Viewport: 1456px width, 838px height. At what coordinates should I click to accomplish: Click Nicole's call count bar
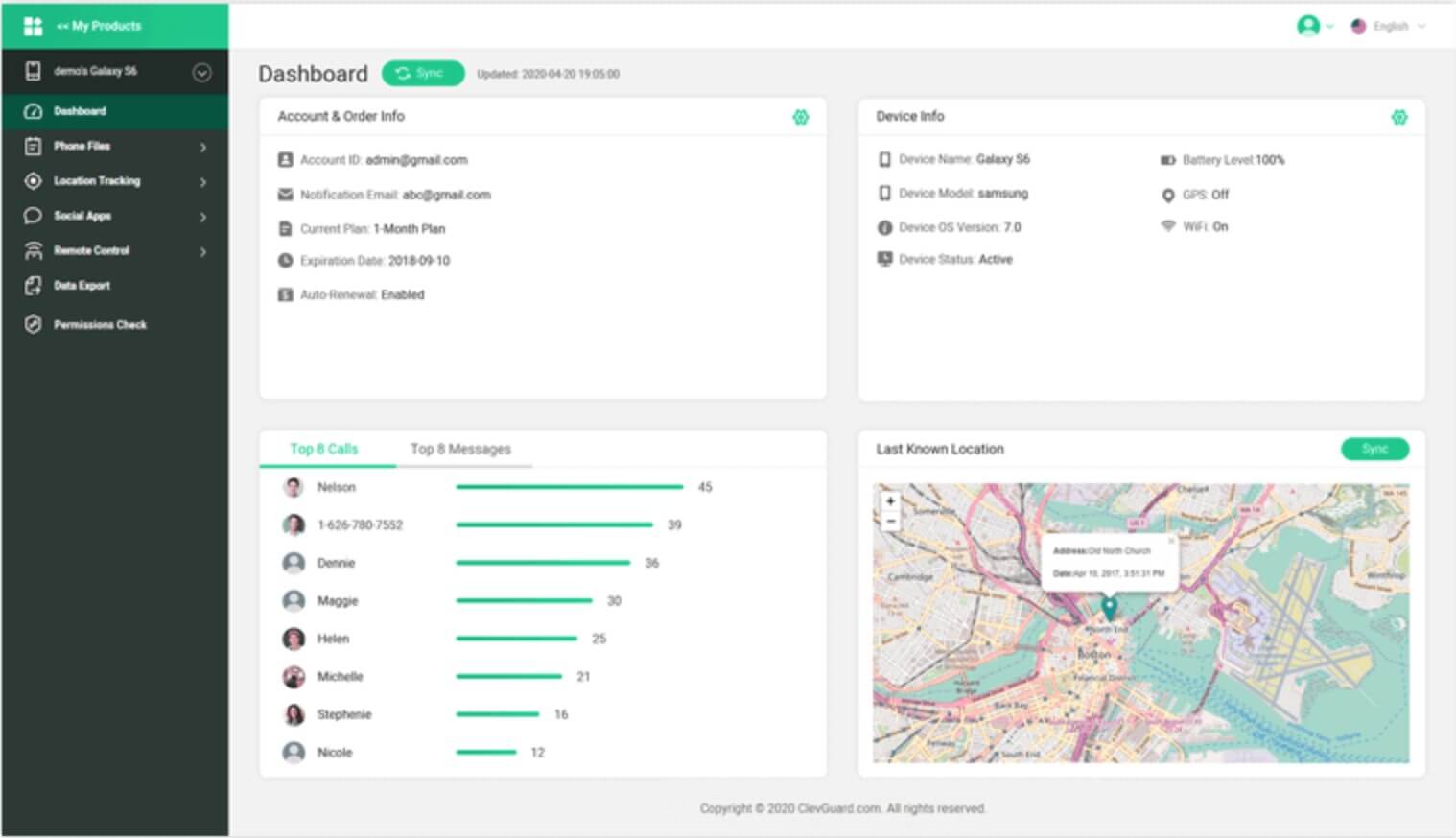click(x=486, y=753)
